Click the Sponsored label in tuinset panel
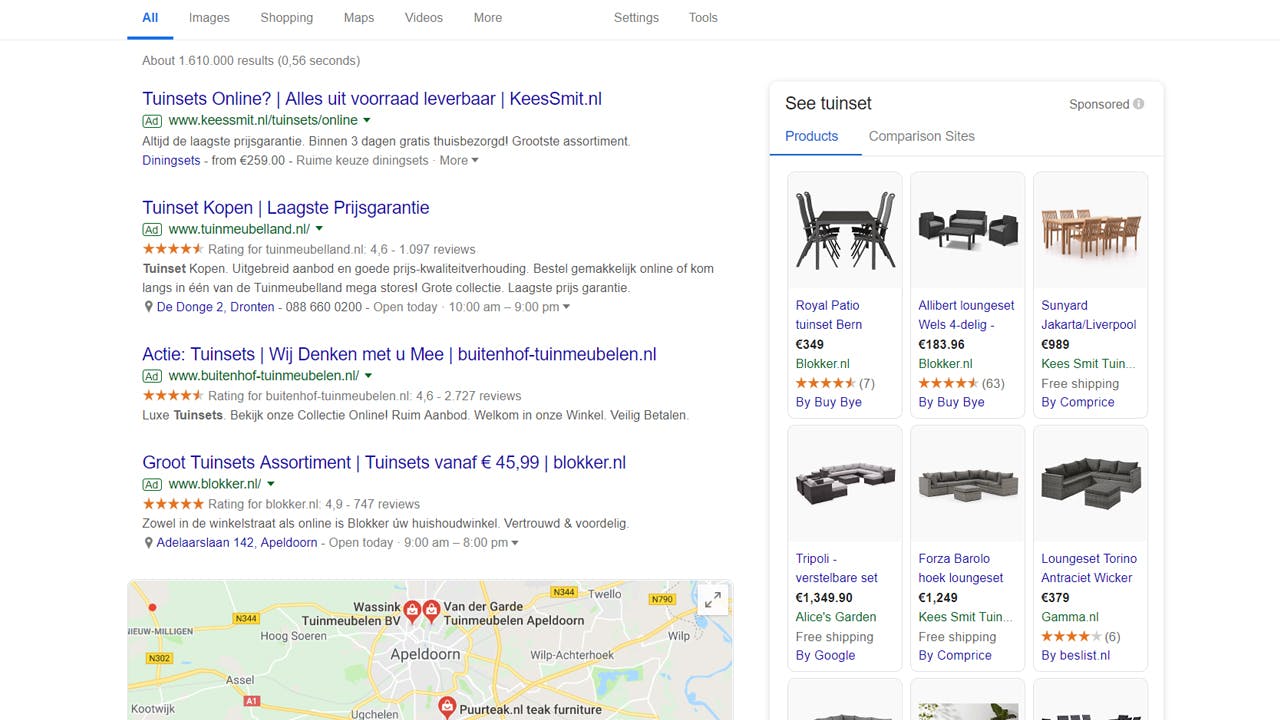The height and width of the screenshot is (720, 1280). pyautogui.click(x=1099, y=104)
